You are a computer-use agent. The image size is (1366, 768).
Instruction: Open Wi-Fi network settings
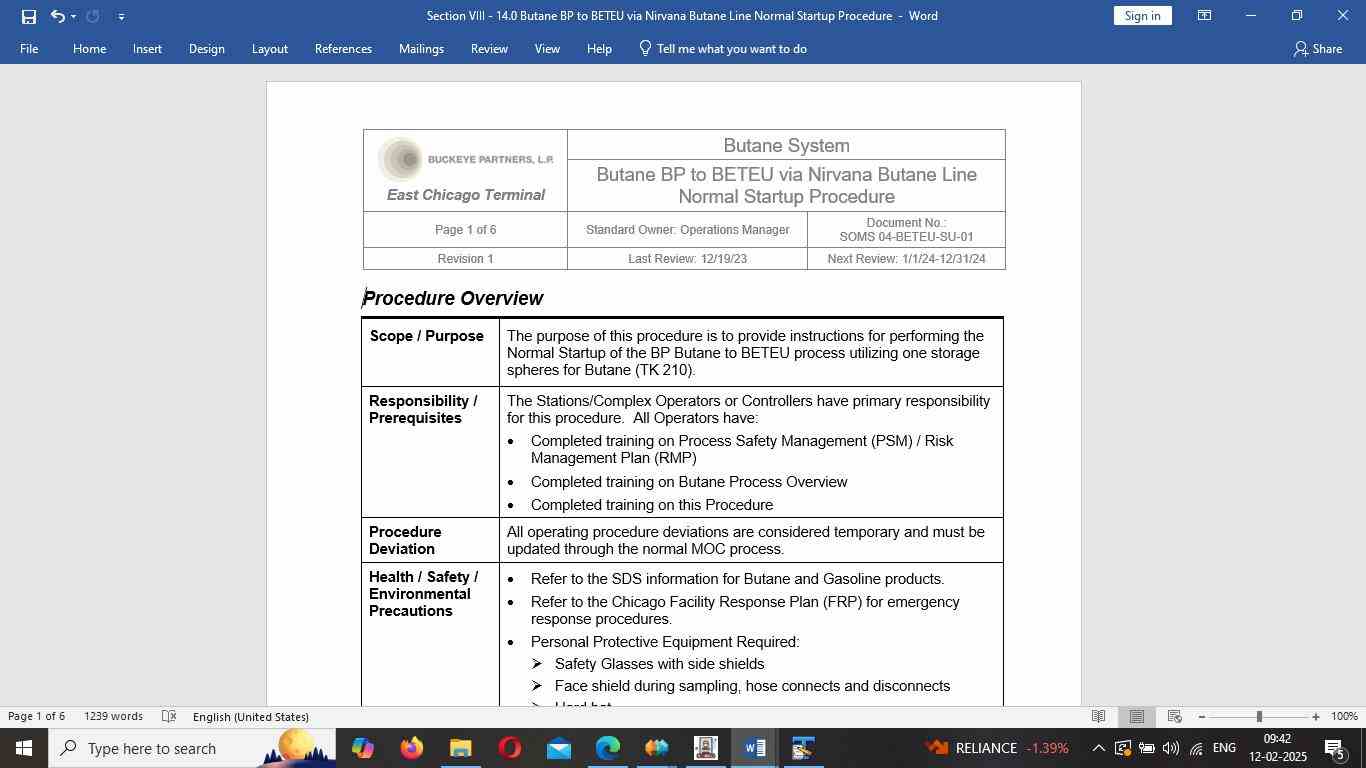point(1196,748)
